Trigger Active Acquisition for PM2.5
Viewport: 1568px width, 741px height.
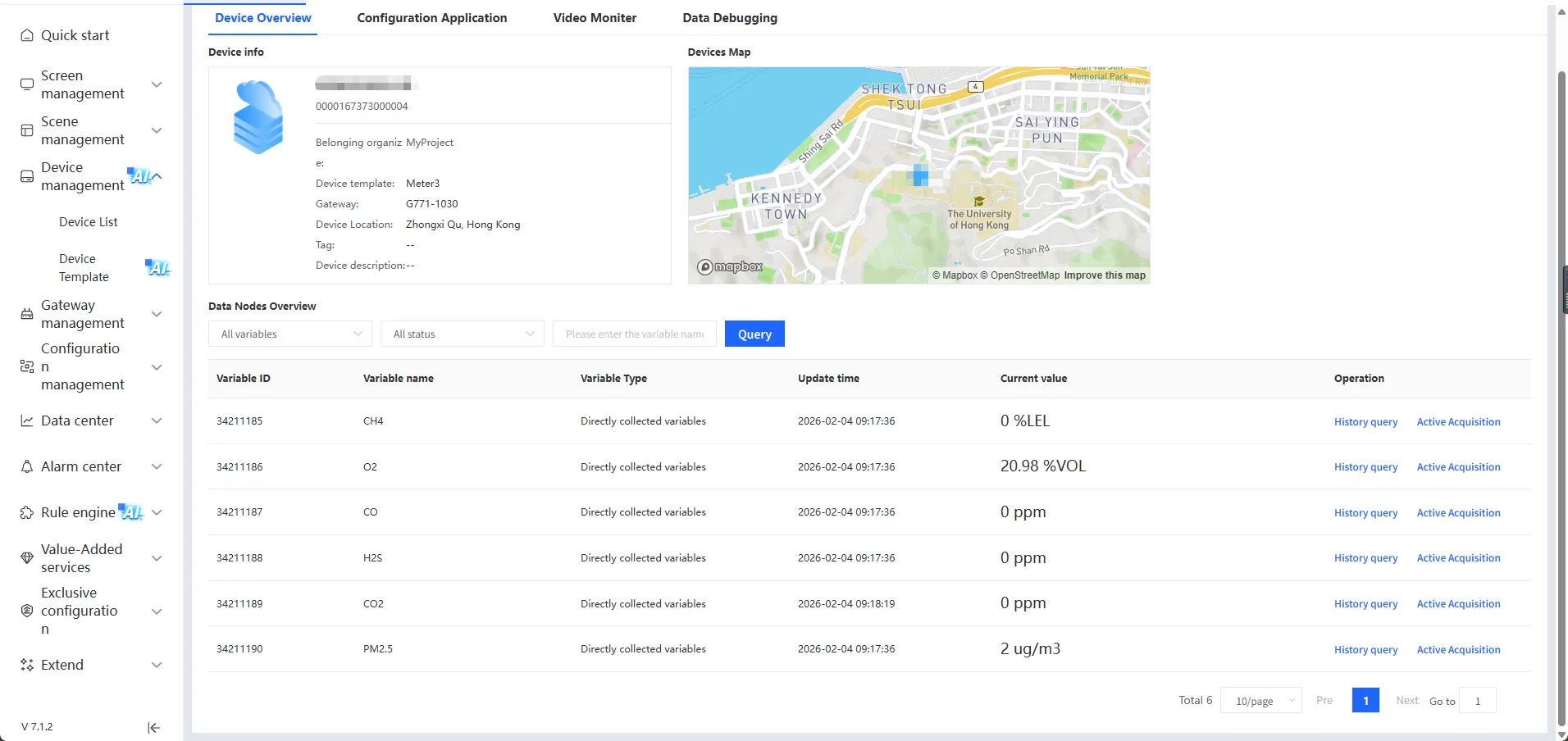pyautogui.click(x=1458, y=650)
